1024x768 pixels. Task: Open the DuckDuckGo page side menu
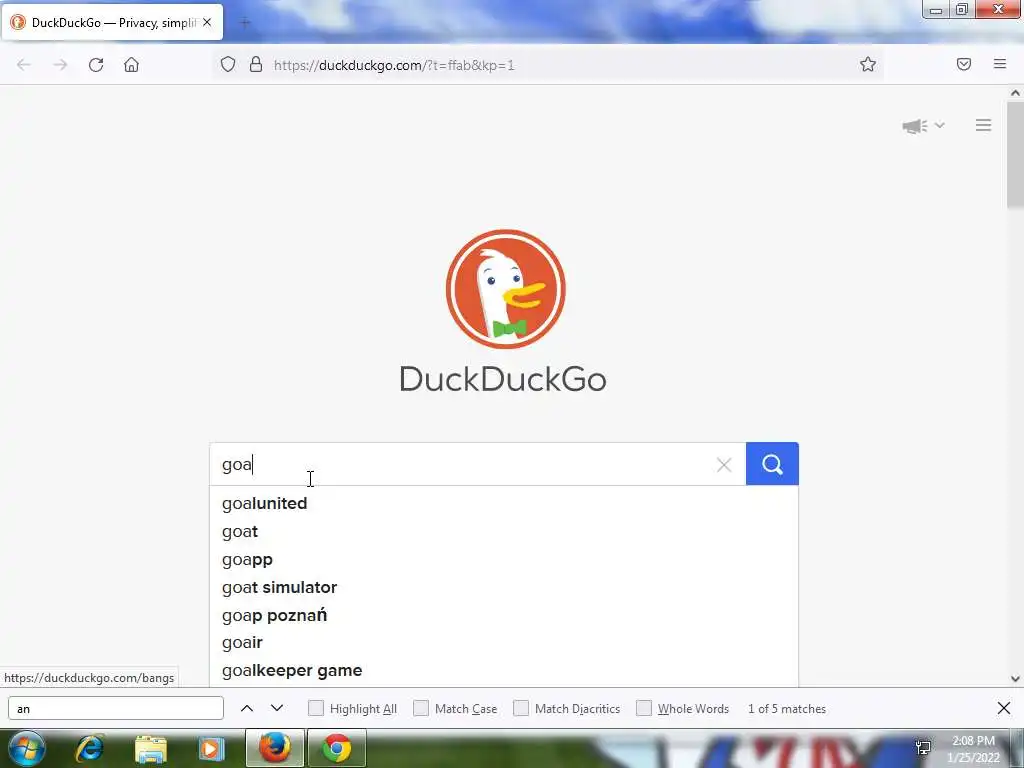983,125
